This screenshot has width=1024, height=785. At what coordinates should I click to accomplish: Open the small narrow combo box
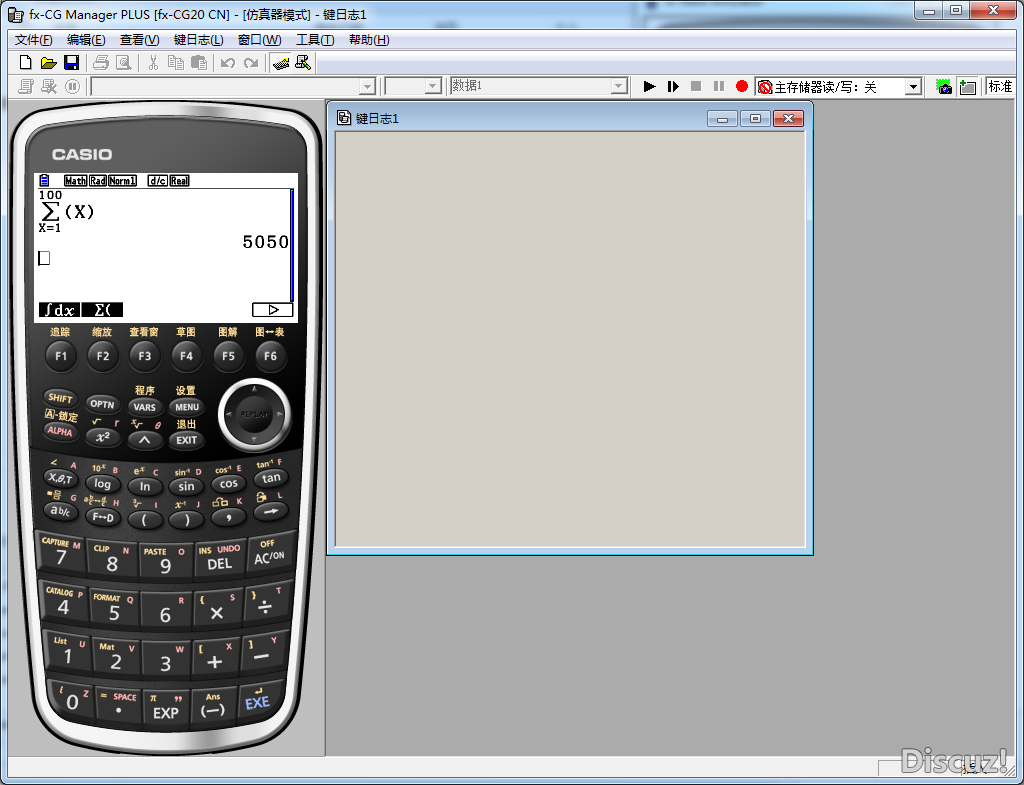(x=432, y=86)
